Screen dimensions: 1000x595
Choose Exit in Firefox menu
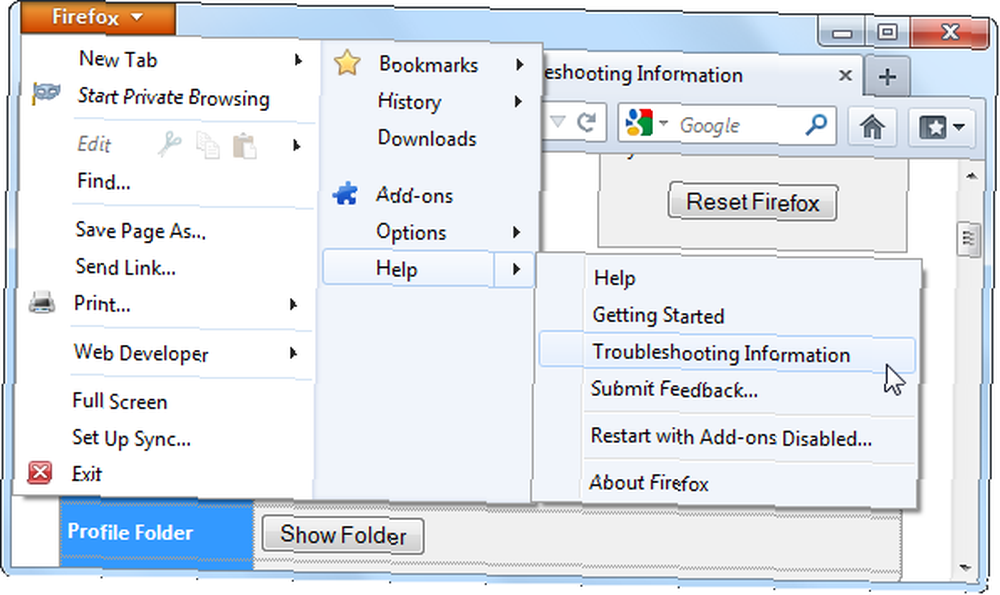[x=86, y=474]
